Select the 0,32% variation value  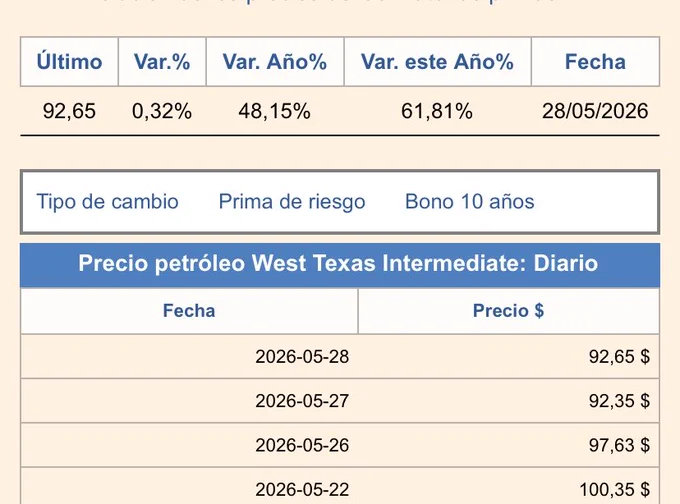[162, 111]
